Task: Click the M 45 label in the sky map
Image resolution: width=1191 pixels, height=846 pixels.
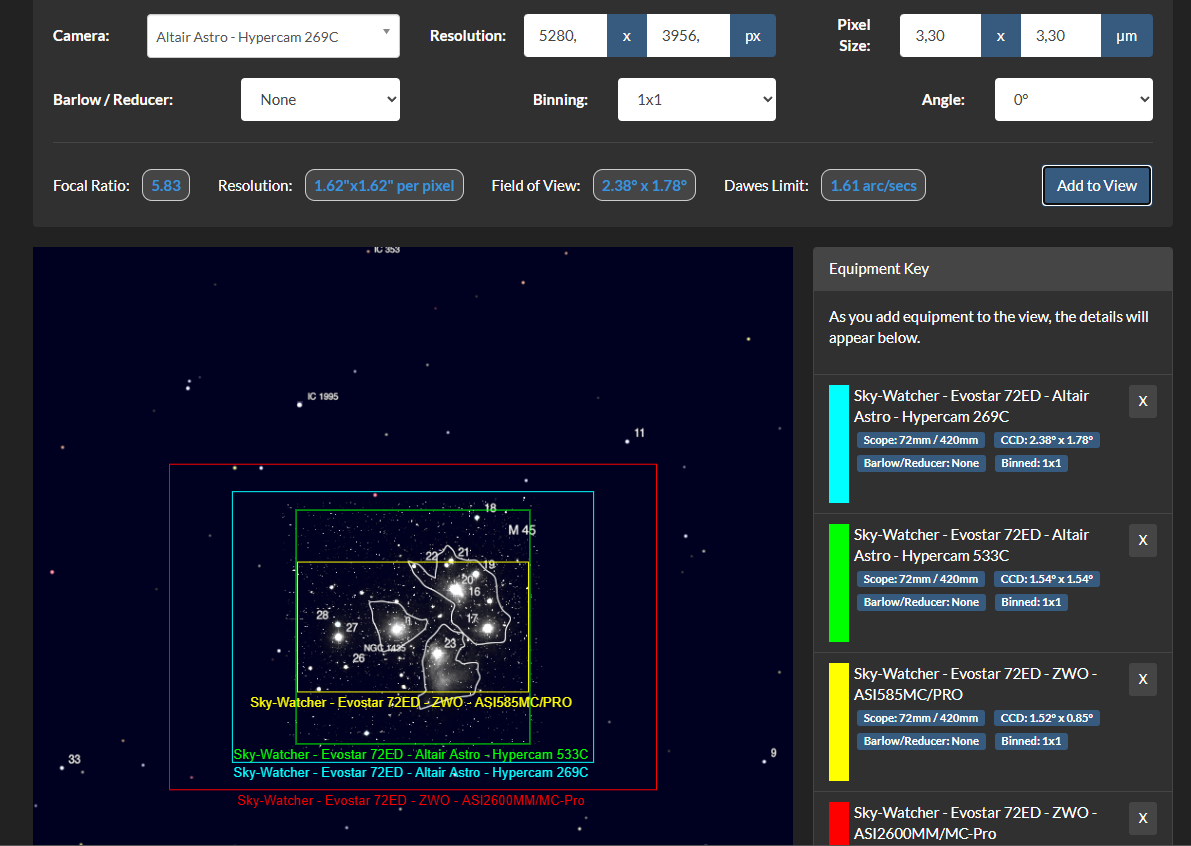Action: (x=522, y=530)
